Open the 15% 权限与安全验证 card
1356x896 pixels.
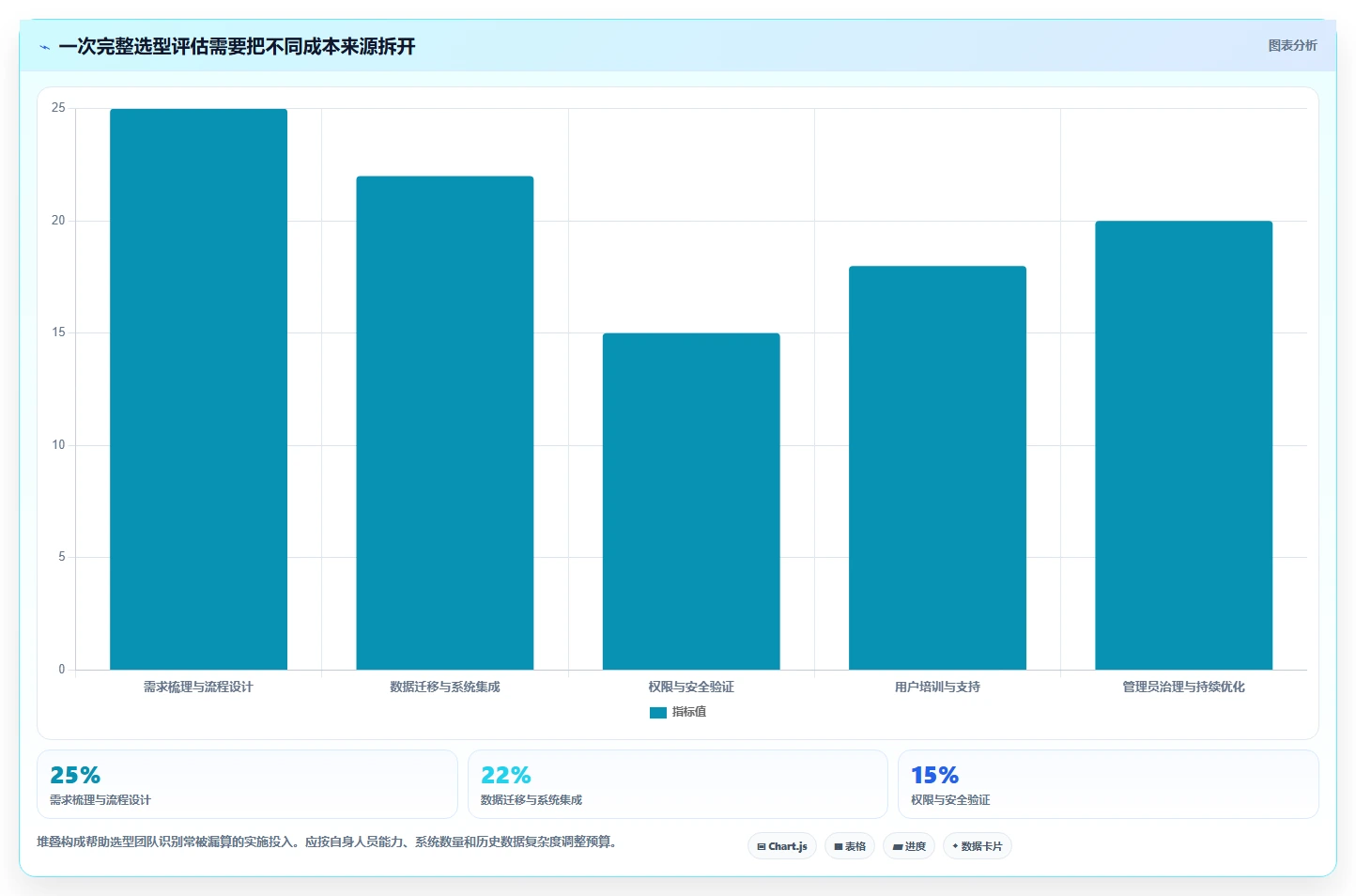click(x=1108, y=784)
